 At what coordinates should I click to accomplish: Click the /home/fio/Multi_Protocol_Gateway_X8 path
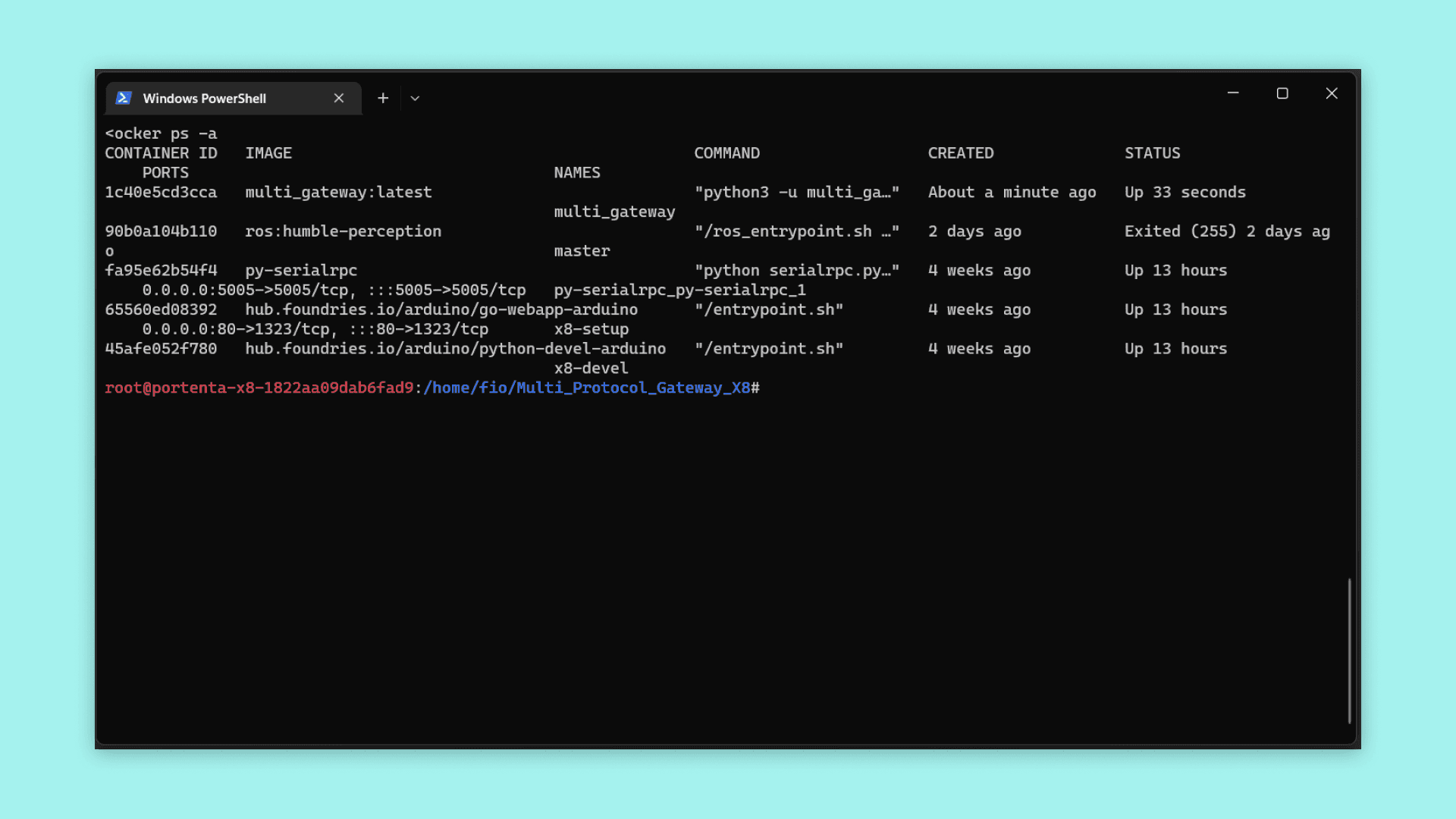click(587, 388)
